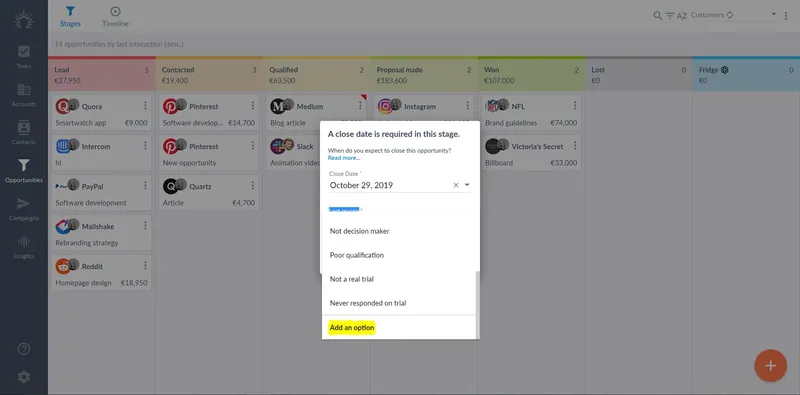Click the Lead stage header
The width and height of the screenshot is (800, 395).
102,75
